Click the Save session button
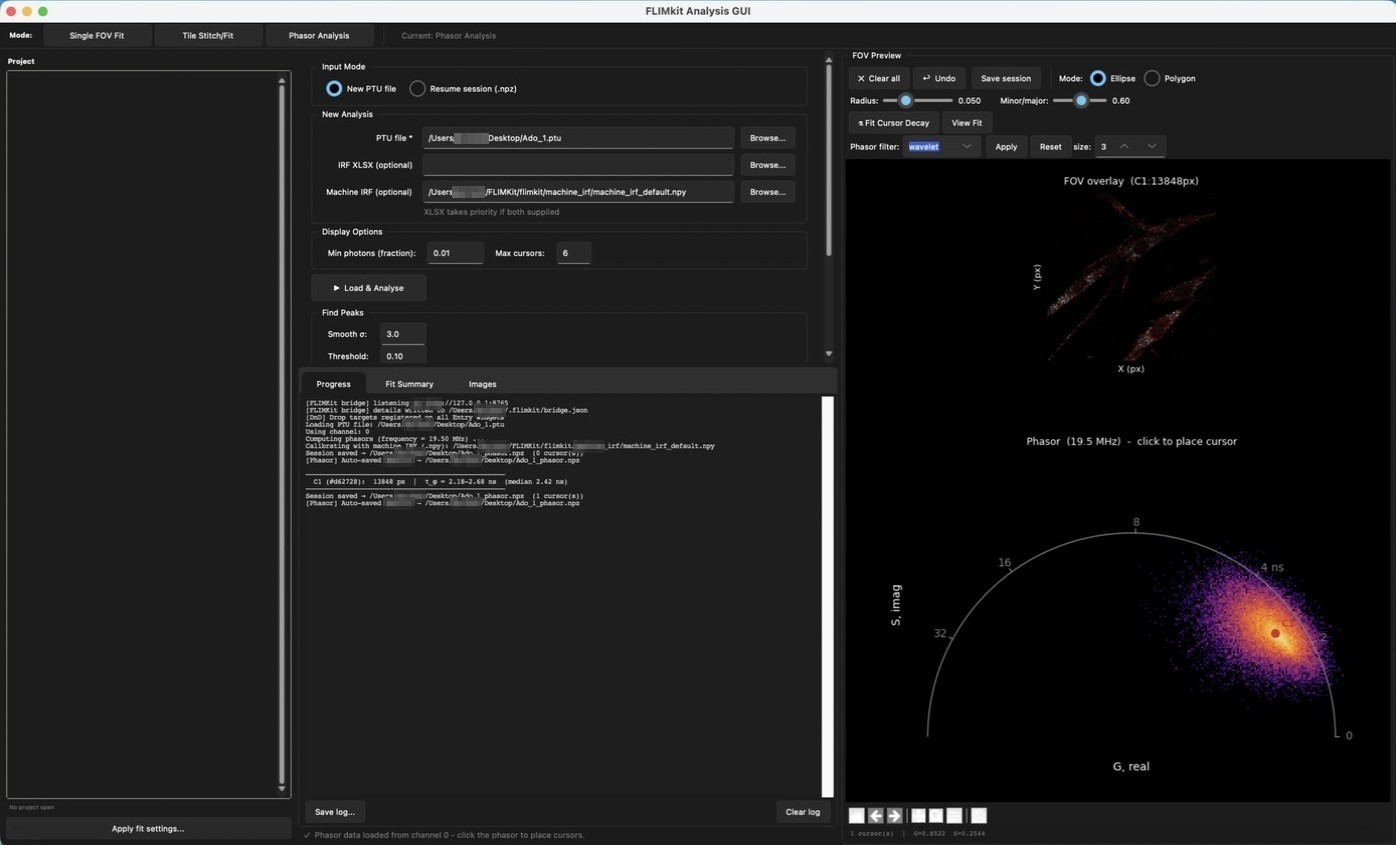The height and width of the screenshot is (845, 1396). (1006, 78)
